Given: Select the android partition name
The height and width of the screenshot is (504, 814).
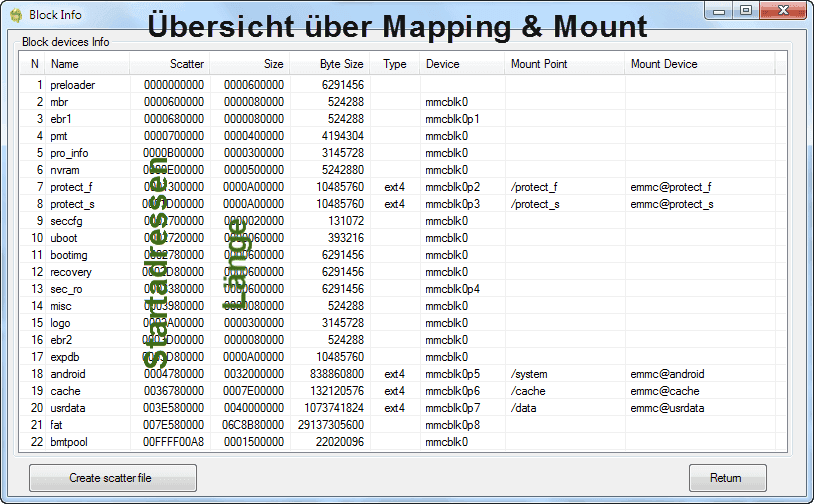Looking at the screenshot, I should 67,374.
